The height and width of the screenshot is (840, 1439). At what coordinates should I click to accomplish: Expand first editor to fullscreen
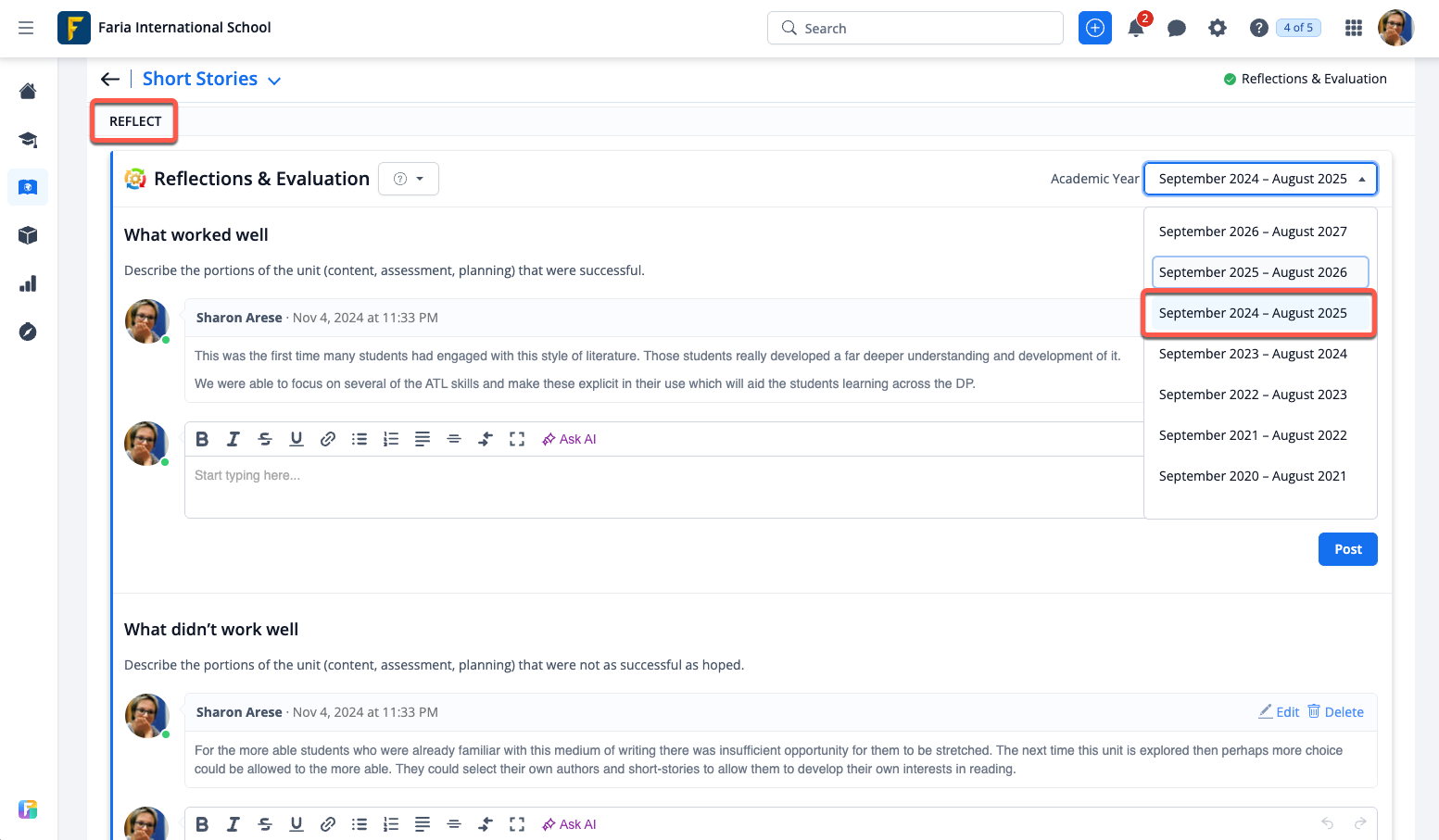[517, 439]
